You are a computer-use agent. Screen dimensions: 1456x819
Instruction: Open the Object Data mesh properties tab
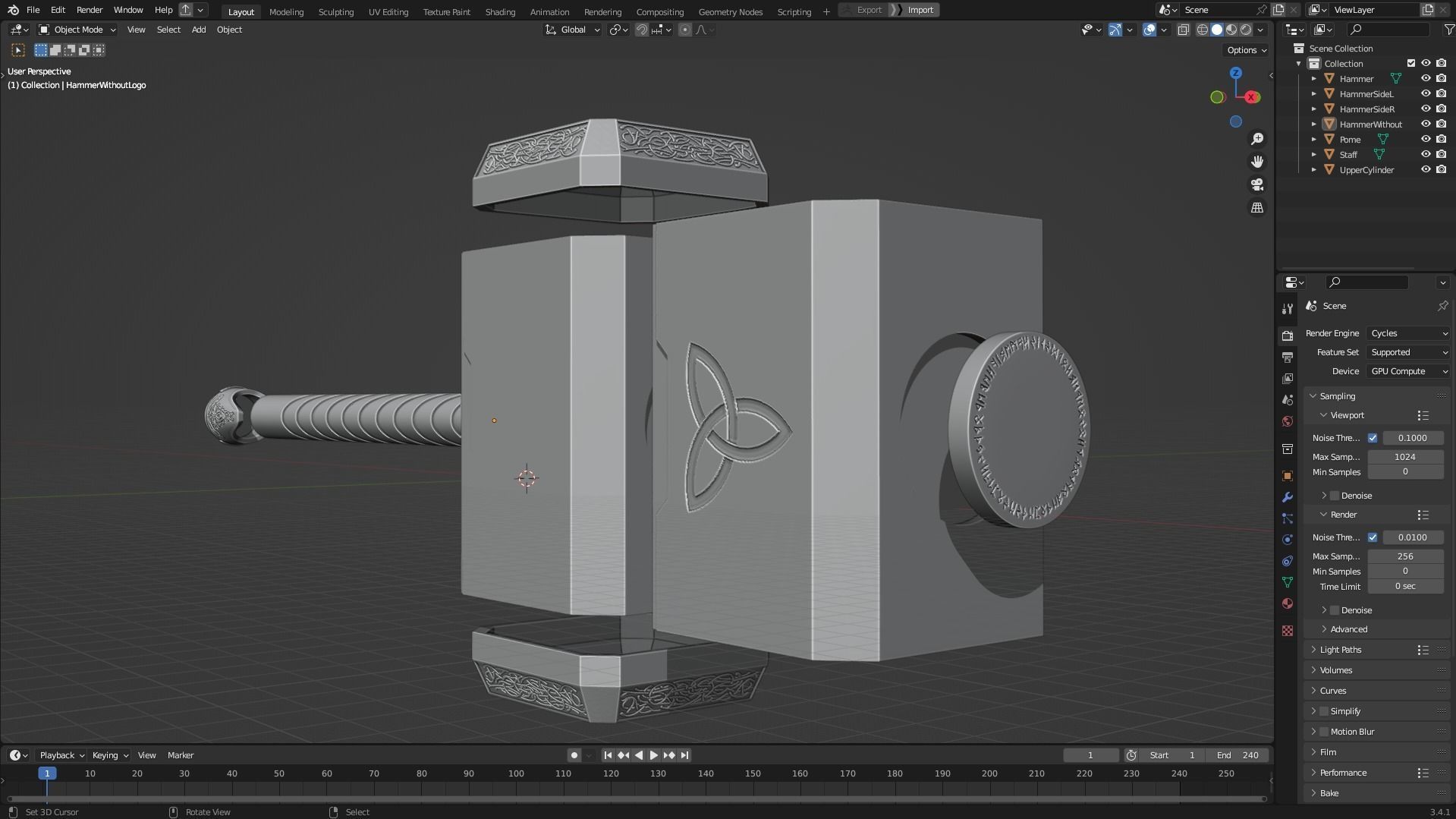(x=1288, y=582)
